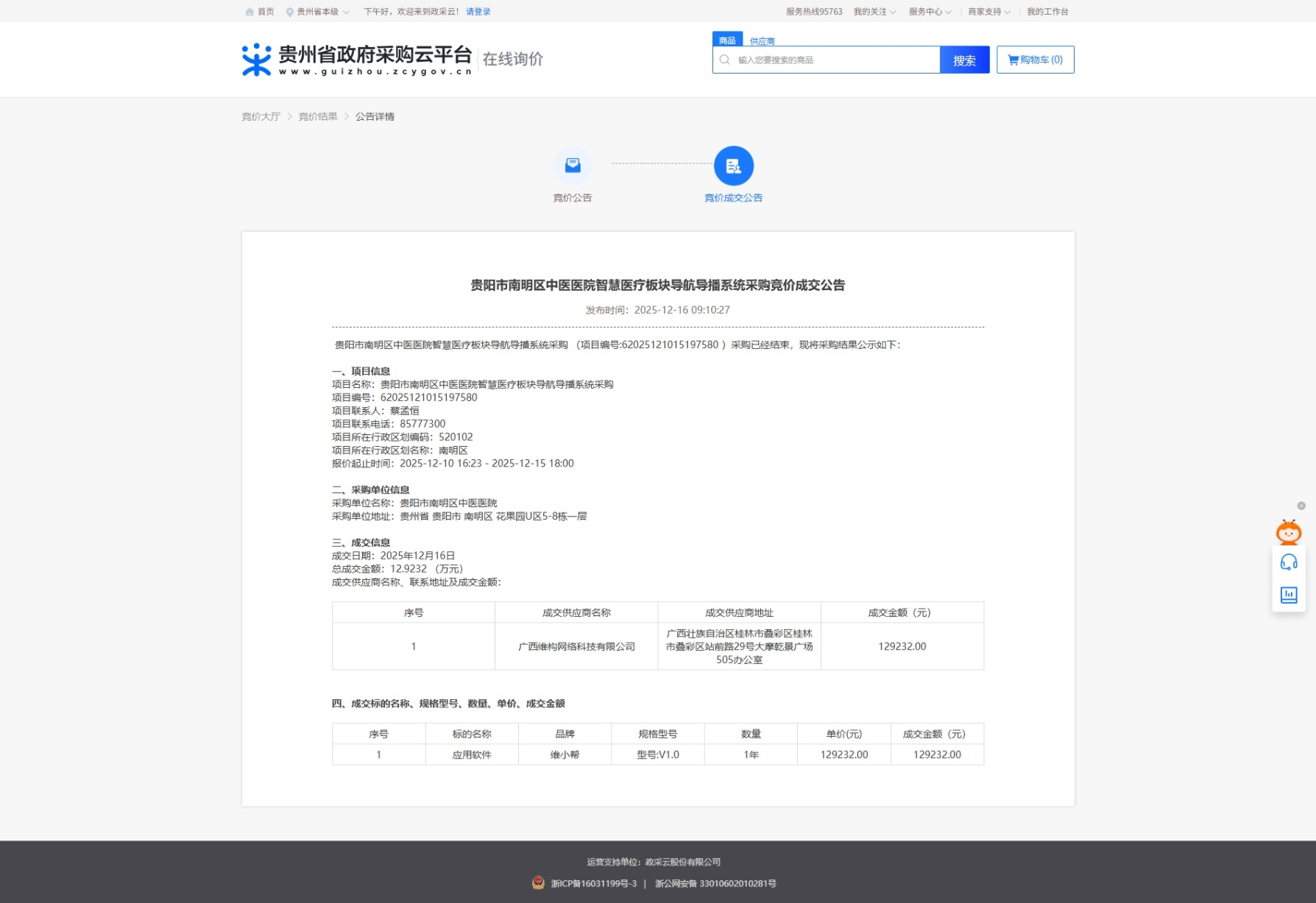Expand the 我的关注 dropdown menu

point(874,12)
